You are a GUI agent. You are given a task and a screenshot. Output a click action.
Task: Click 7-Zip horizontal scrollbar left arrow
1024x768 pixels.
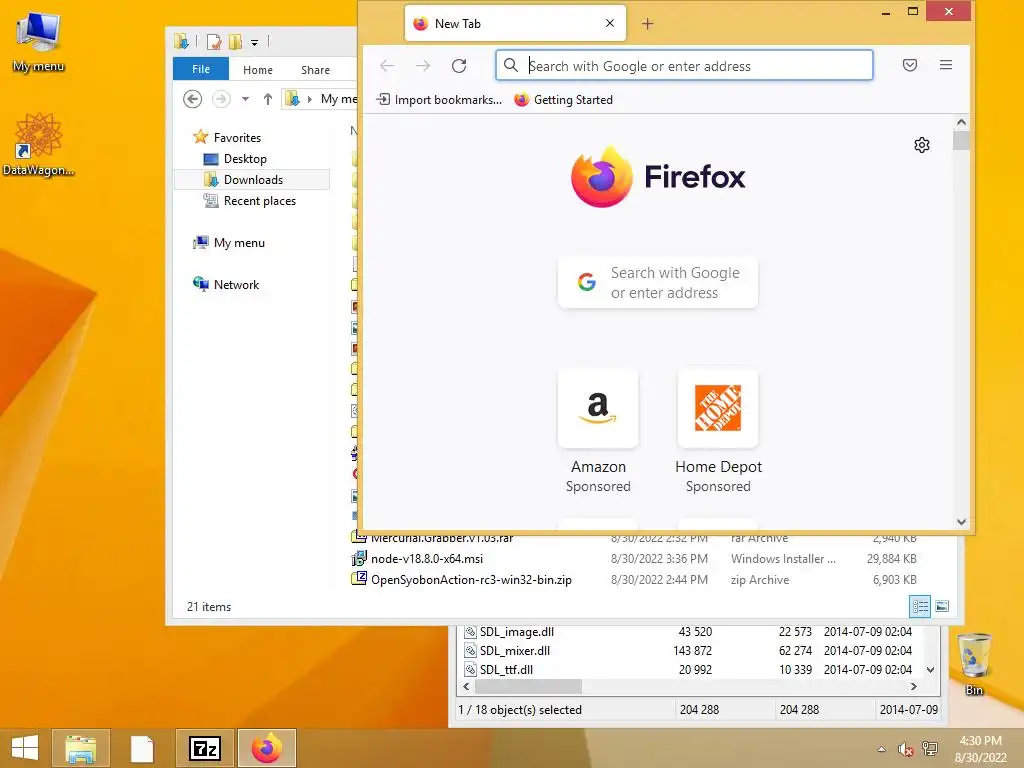[x=466, y=686]
